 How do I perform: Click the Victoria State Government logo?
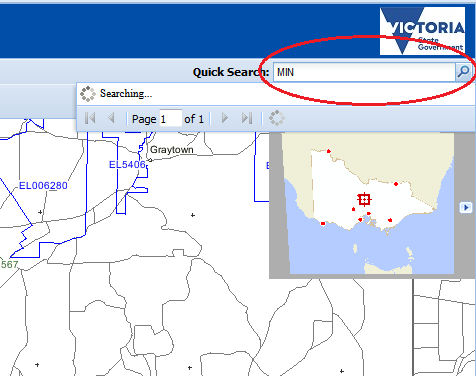point(422,31)
